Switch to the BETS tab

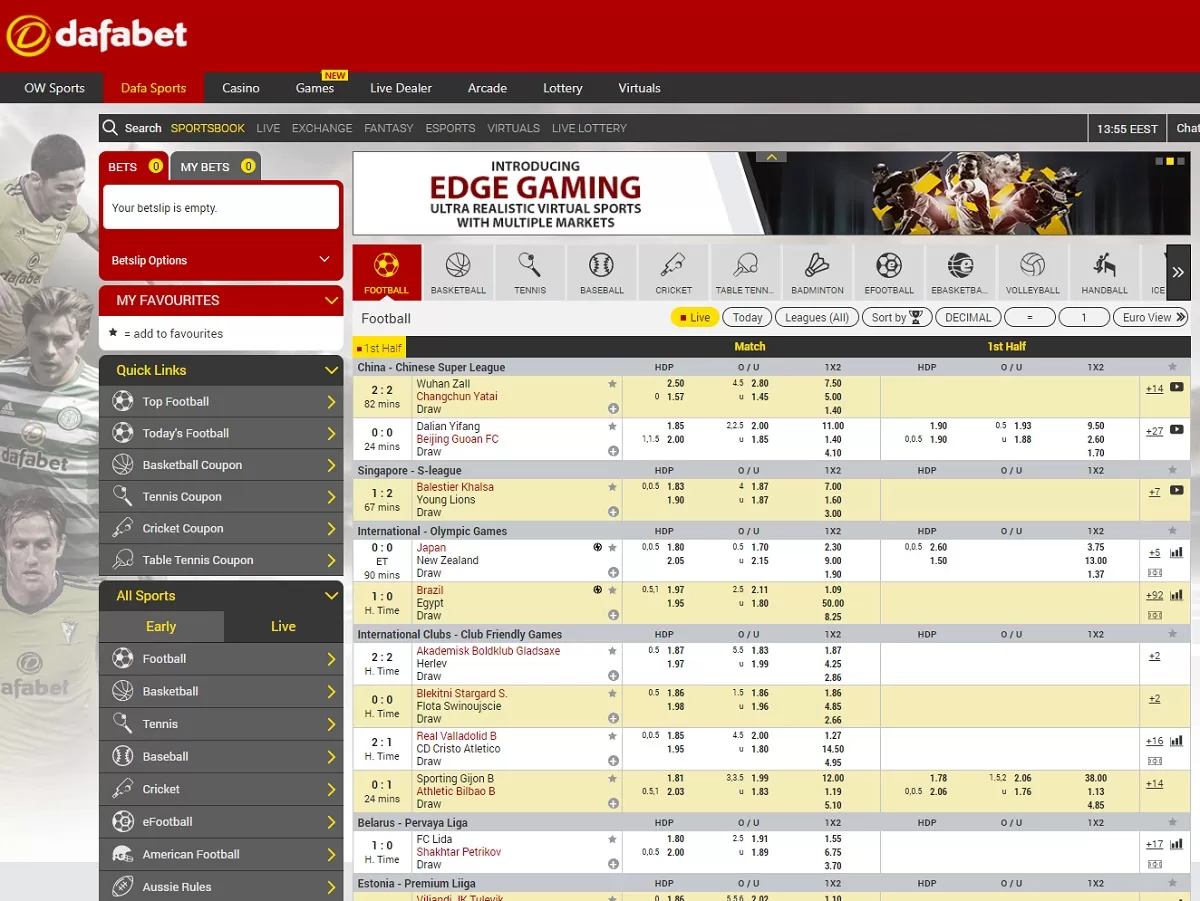[x=134, y=167]
